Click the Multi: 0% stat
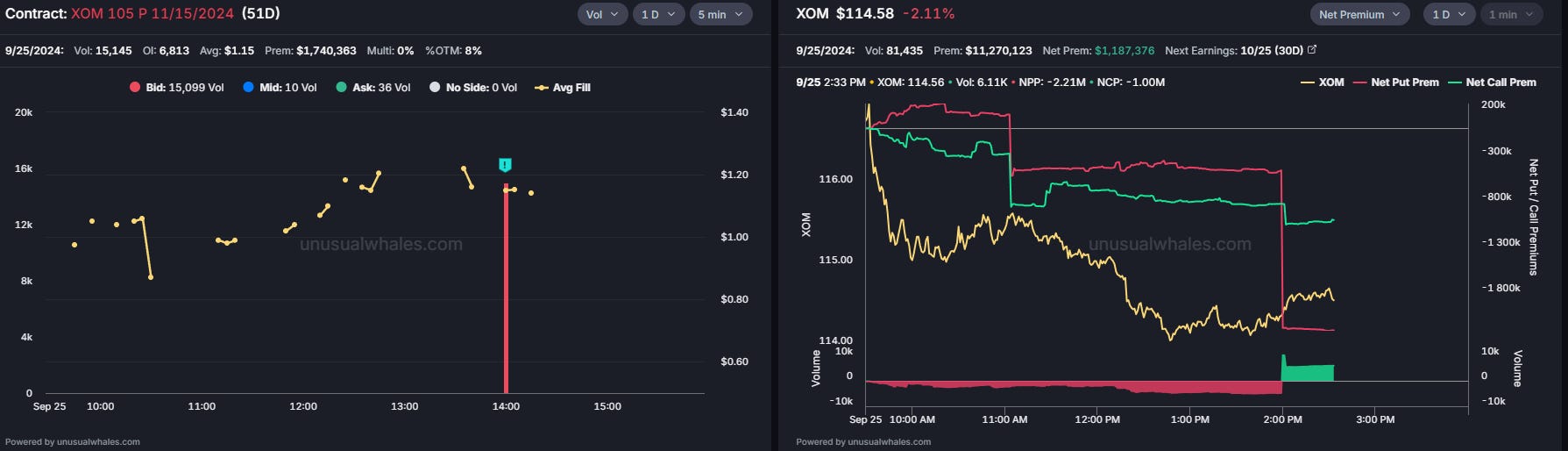This screenshot has height=451, width=1568. [390, 51]
